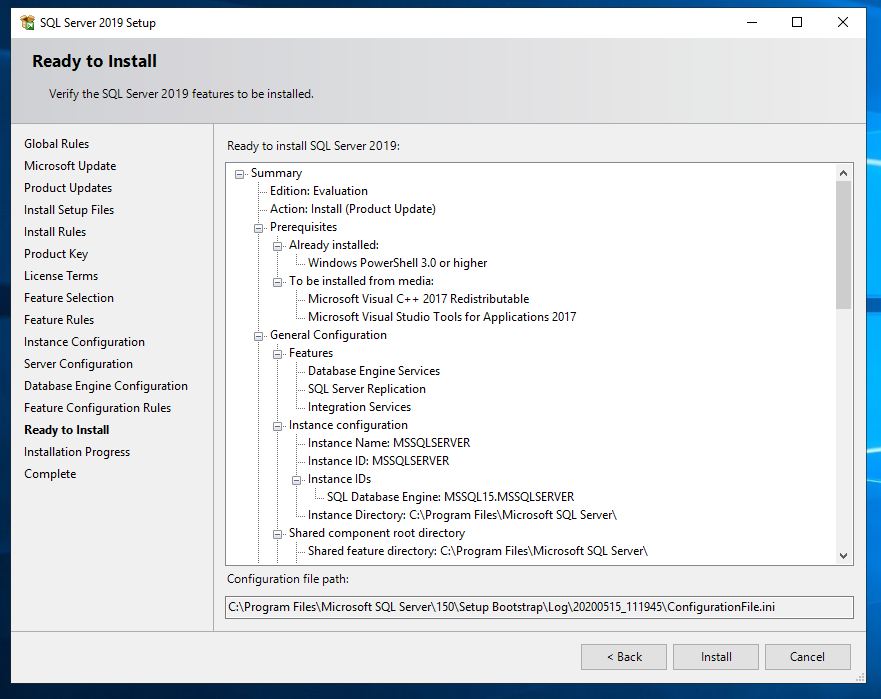The image size is (881, 699).
Task: Minimize the SQL Server Setup window
Action: tap(752, 22)
